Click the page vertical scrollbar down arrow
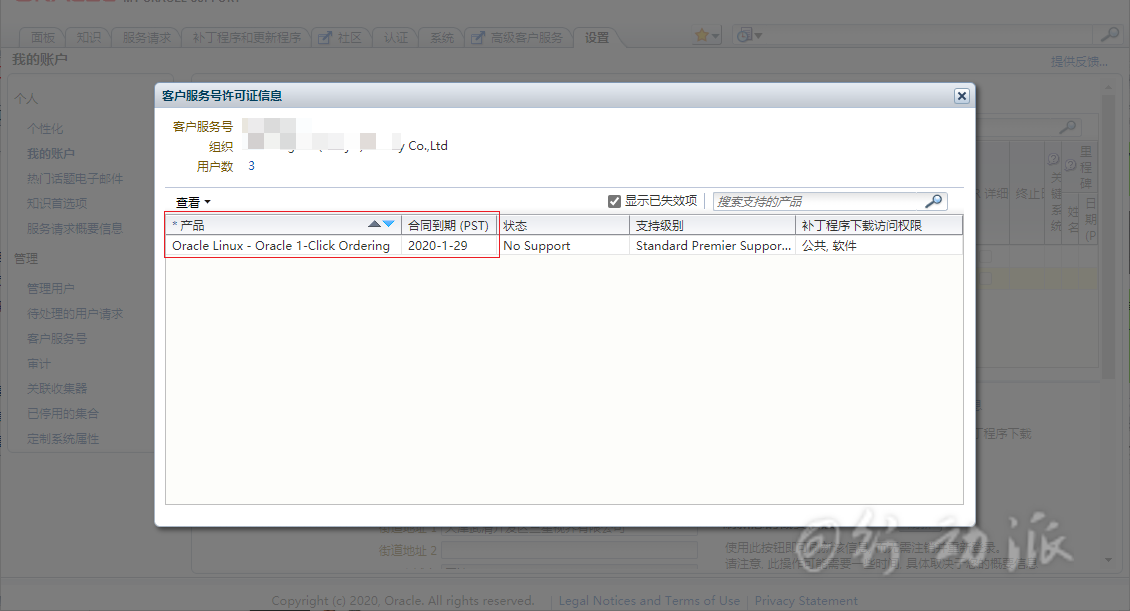 coord(1108,560)
